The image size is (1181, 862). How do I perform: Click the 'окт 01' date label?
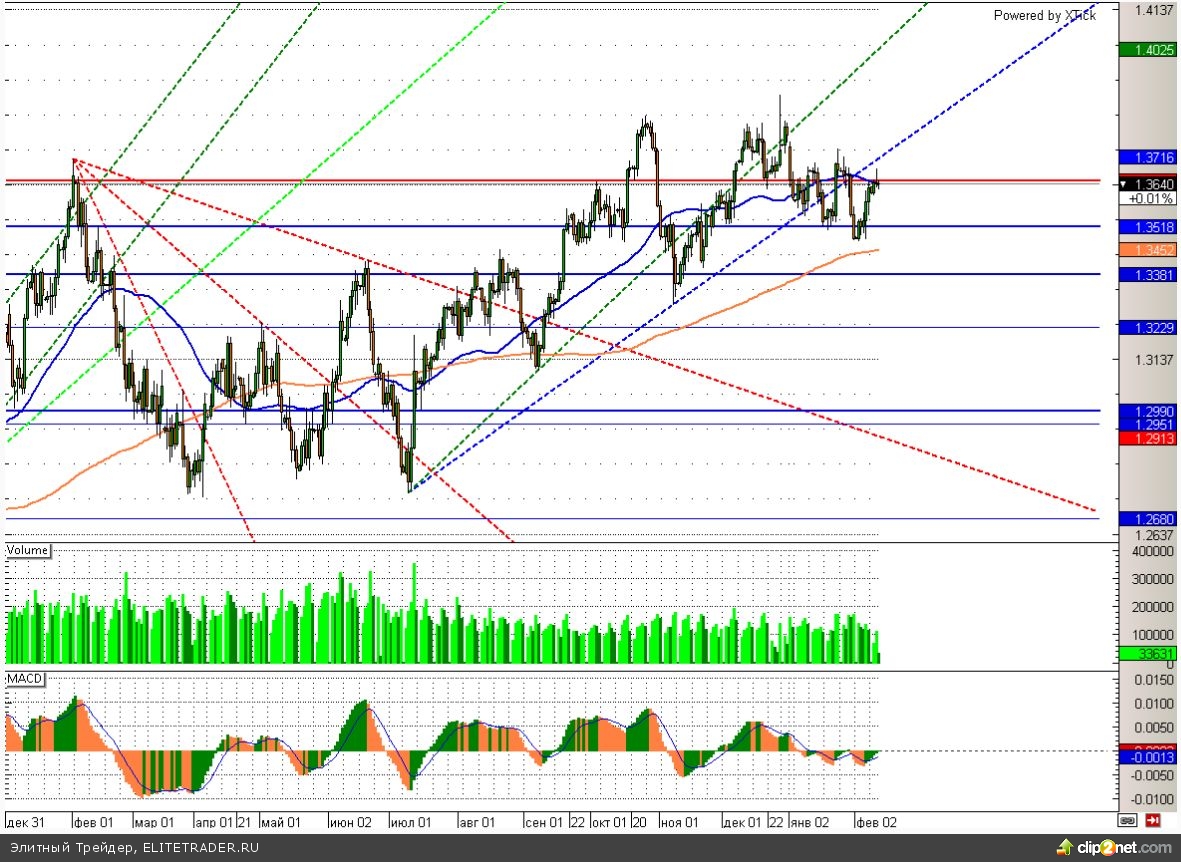(x=610, y=822)
